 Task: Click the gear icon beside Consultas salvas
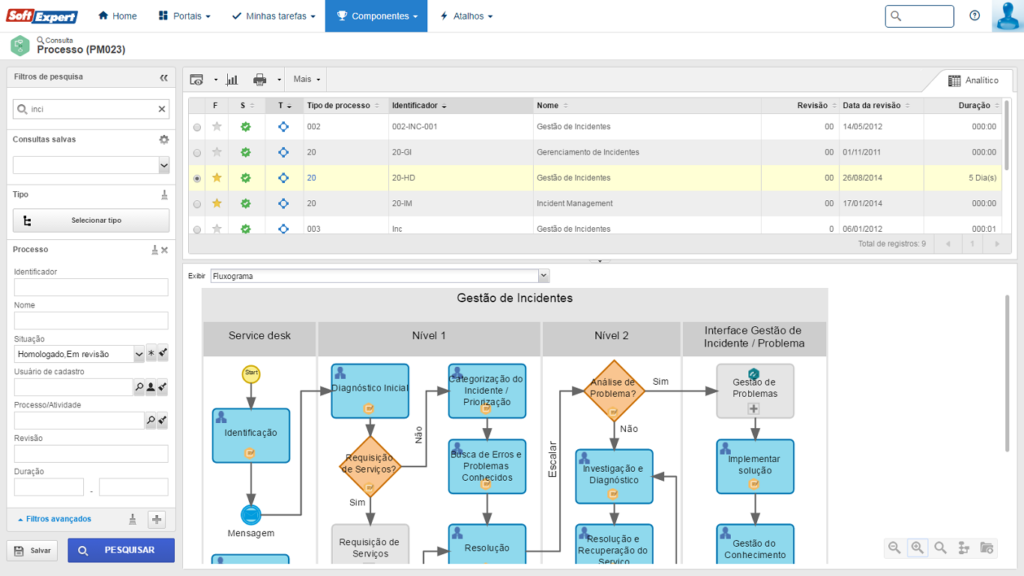click(x=164, y=140)
